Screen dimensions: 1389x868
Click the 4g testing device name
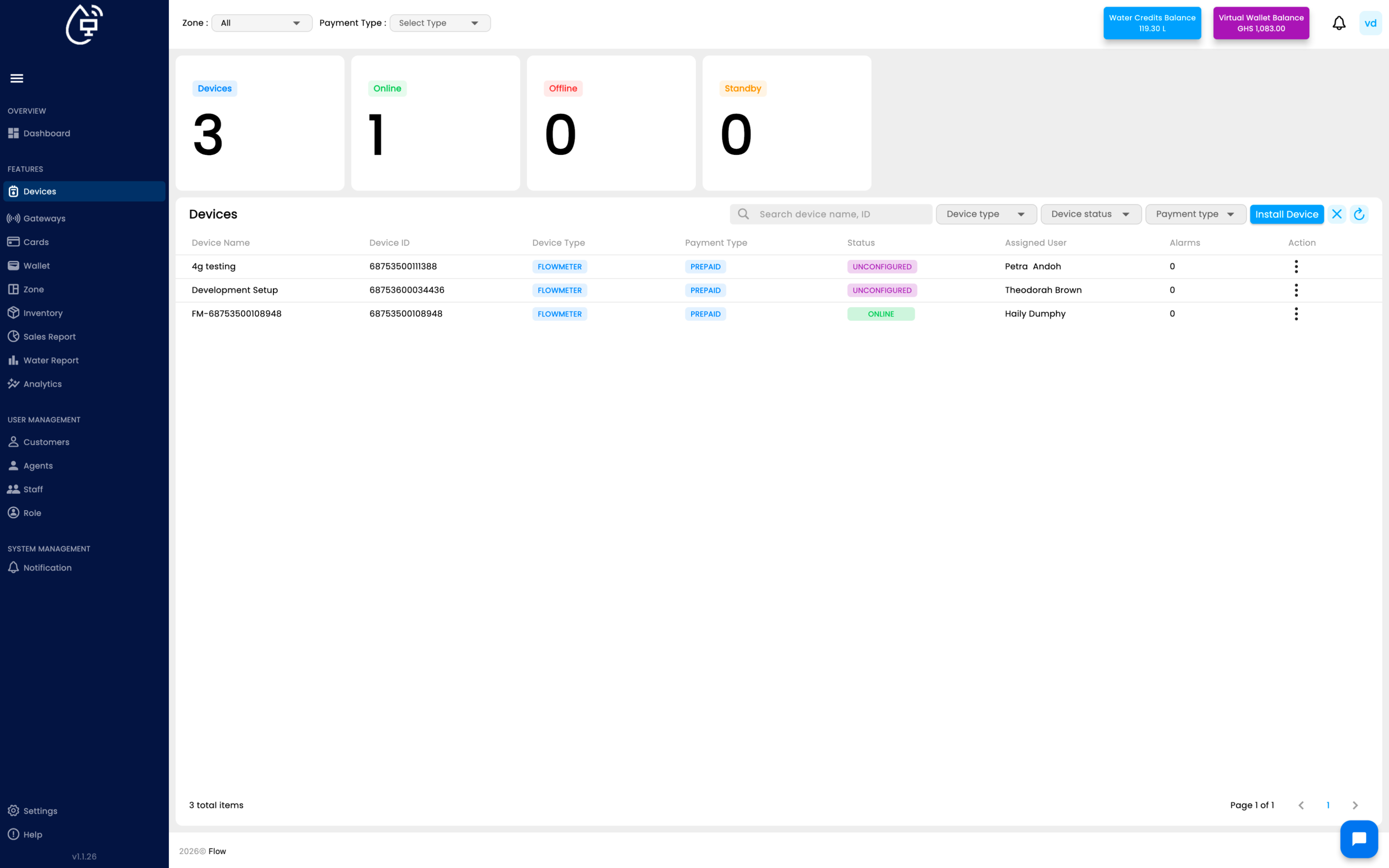(x=214, y=266)
